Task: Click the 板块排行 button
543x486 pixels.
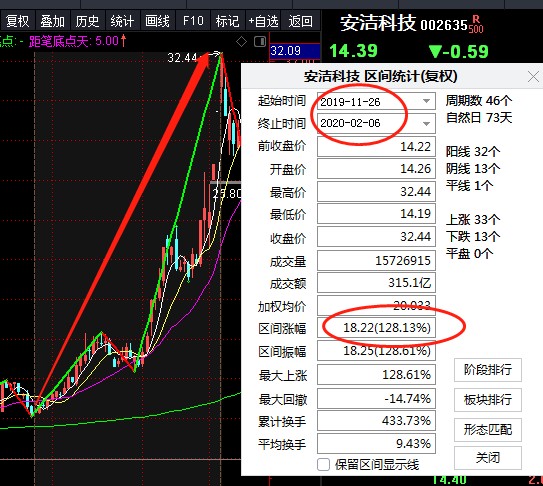Action: [488, 400]
